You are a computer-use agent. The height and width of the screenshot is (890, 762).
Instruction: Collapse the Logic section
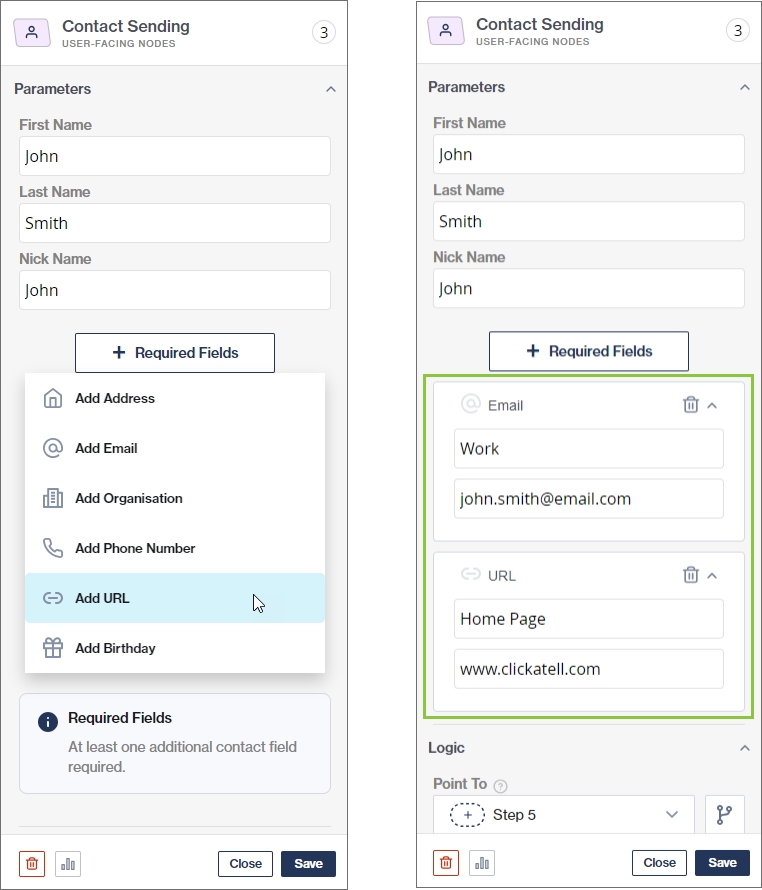(x=744, y=748)
